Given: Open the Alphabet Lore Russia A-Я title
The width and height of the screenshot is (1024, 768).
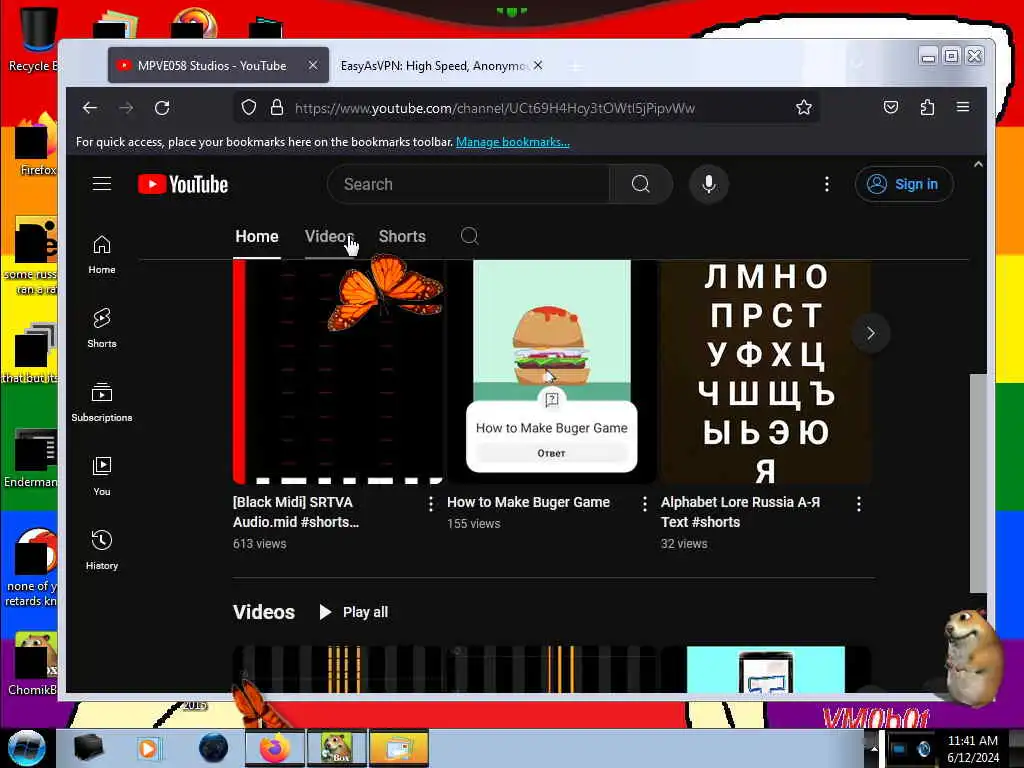Looking at the screenshot, I should click(741, 512).
